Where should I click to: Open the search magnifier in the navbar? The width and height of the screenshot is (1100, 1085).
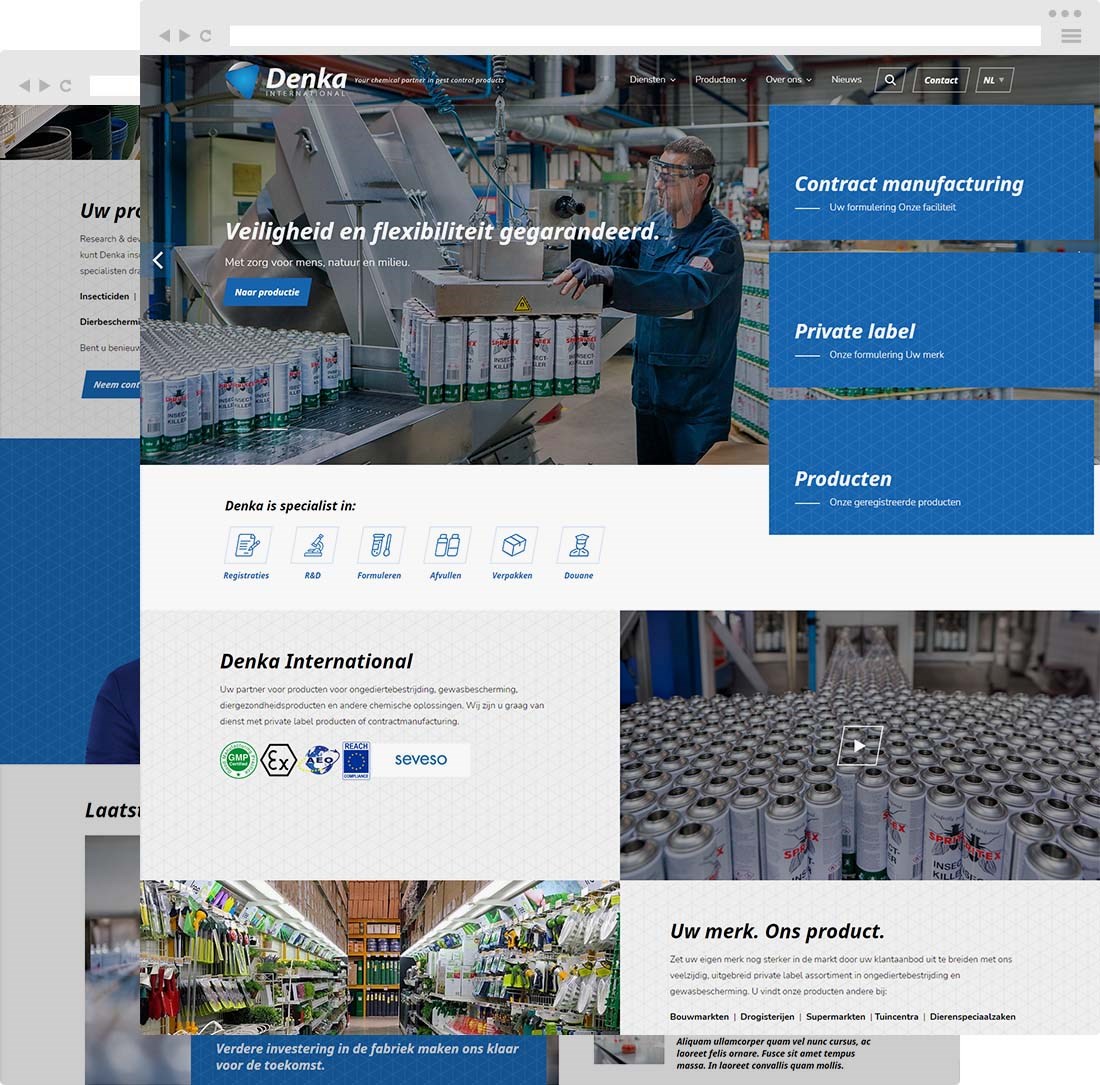click(x=890, y=80)
